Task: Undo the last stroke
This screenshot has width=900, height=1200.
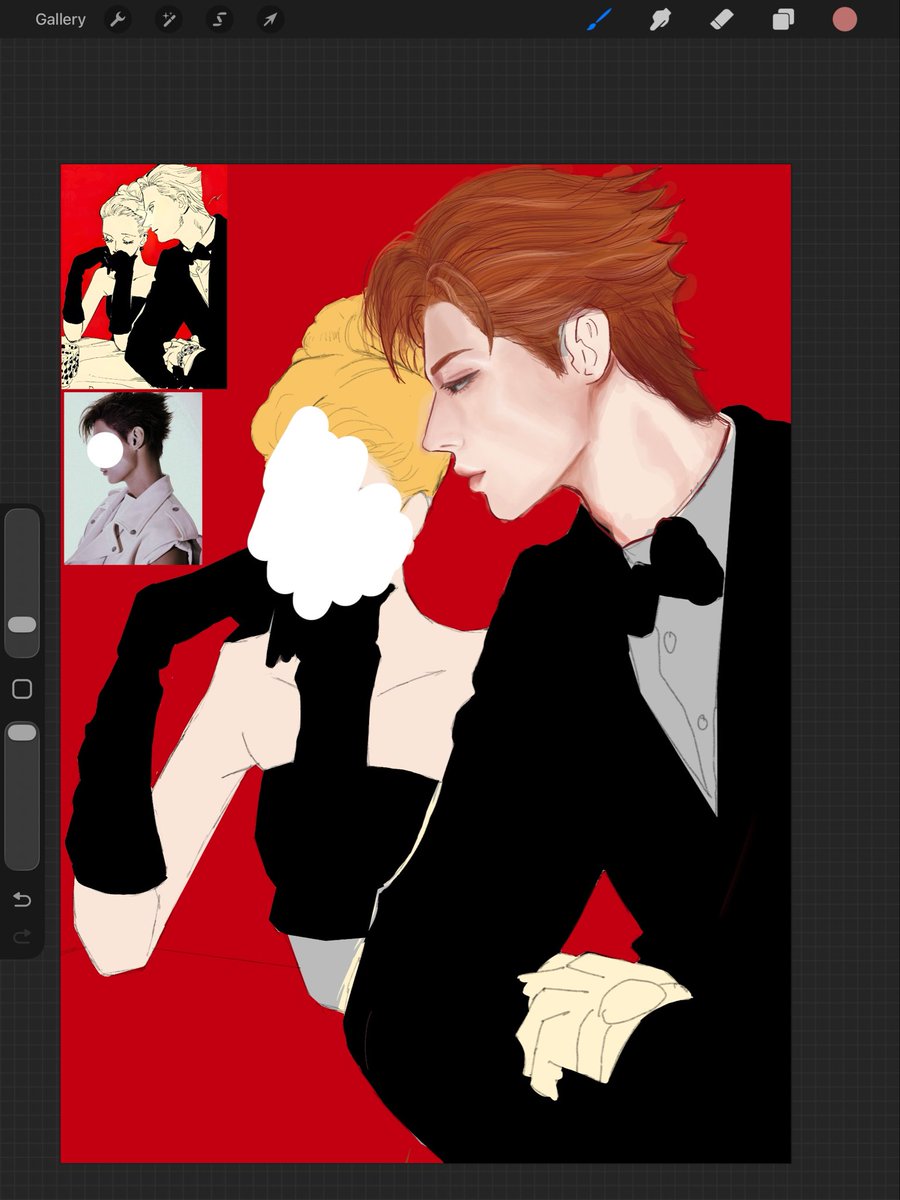Action: coord(22,900)
